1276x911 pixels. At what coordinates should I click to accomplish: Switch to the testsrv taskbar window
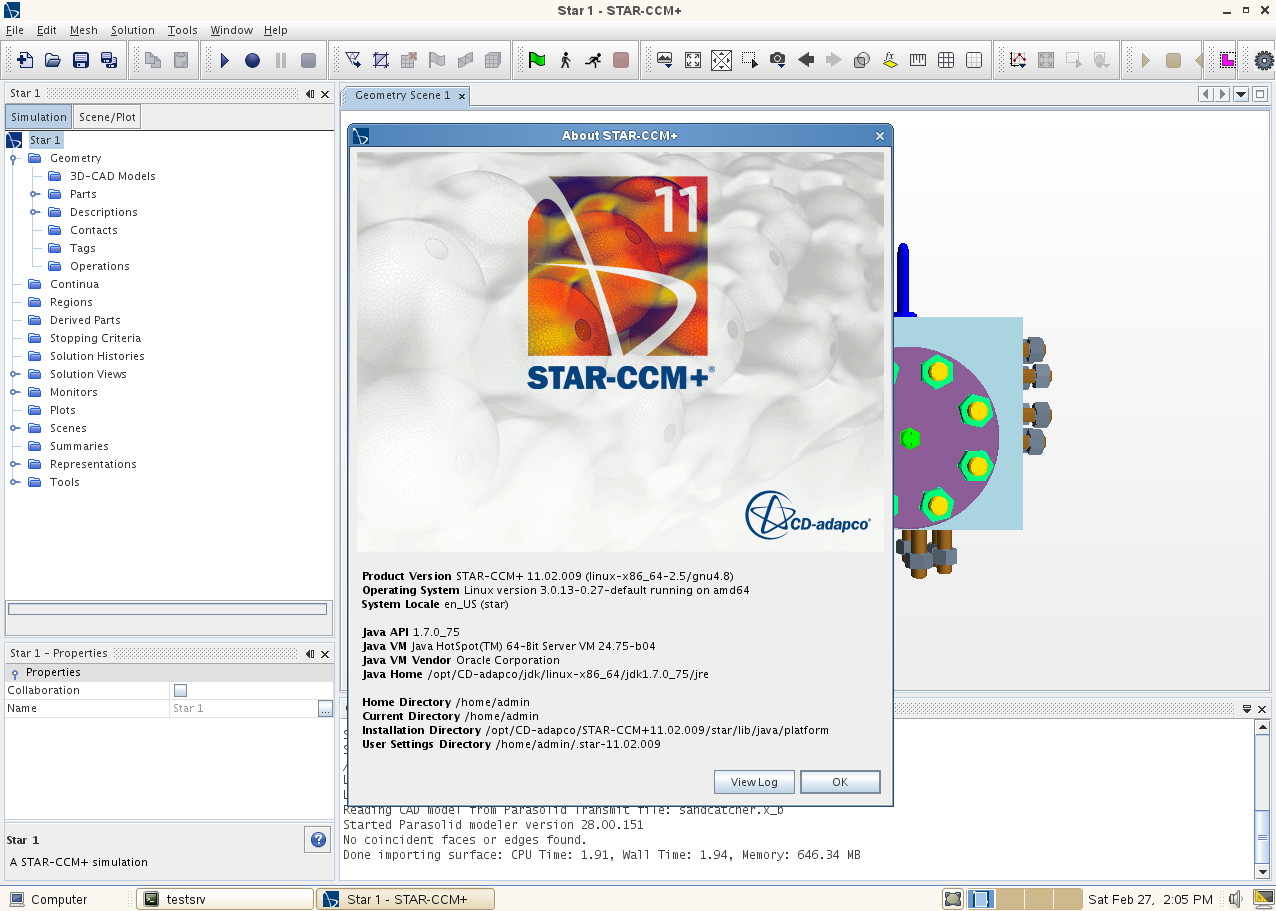pyautogui.click(x=224, y=899)
